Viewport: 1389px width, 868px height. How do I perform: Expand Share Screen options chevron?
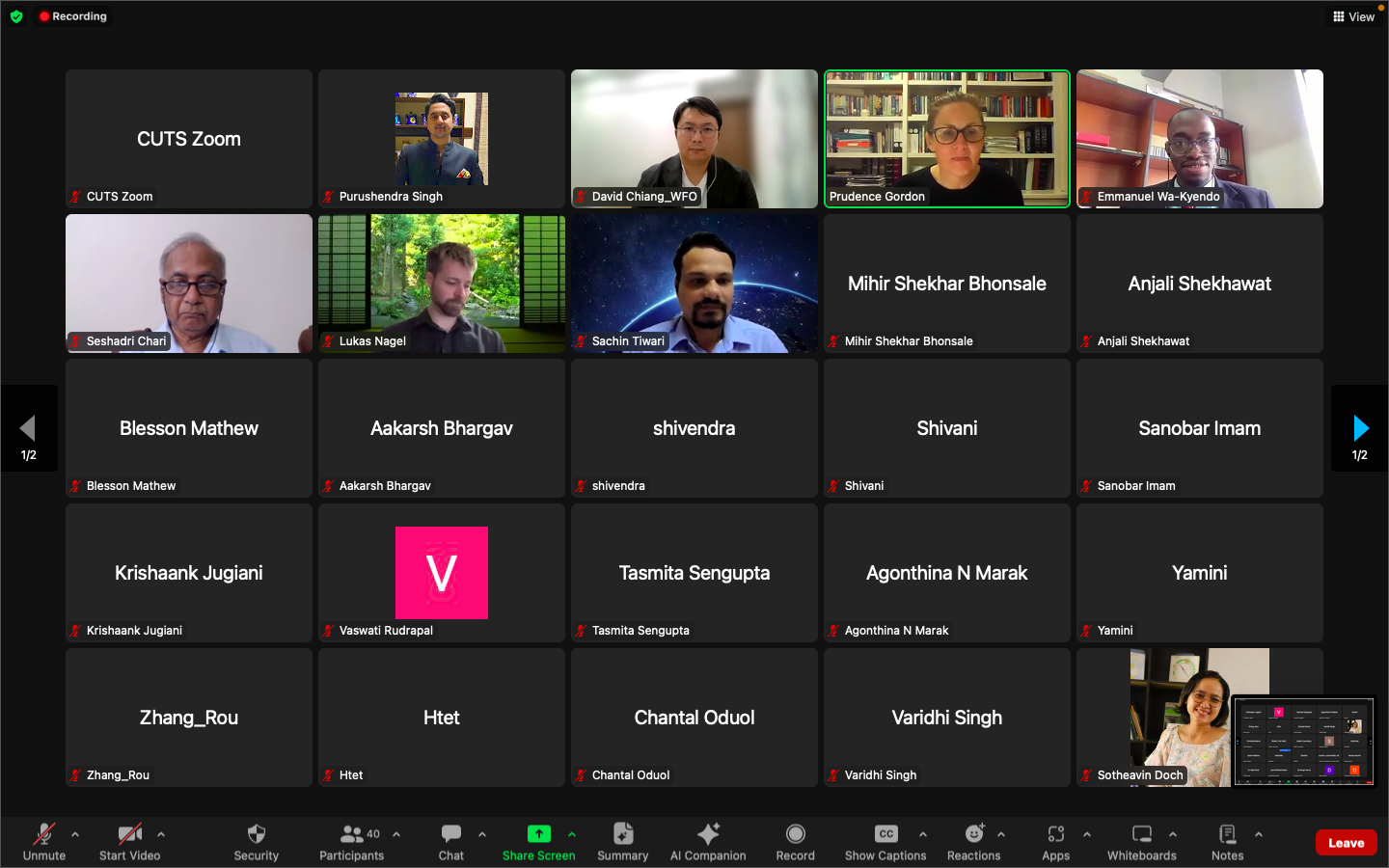(572, 834)
